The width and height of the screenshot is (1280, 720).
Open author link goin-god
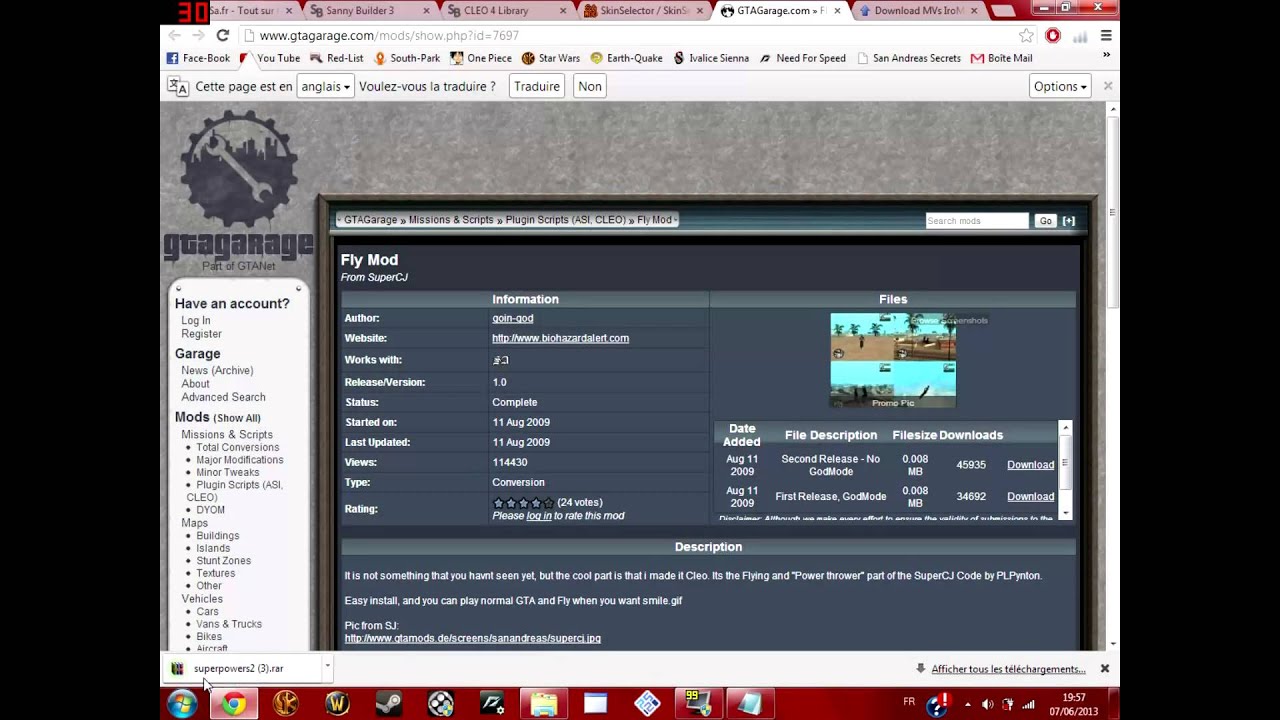pyautogui.click(x=512, y=318)
